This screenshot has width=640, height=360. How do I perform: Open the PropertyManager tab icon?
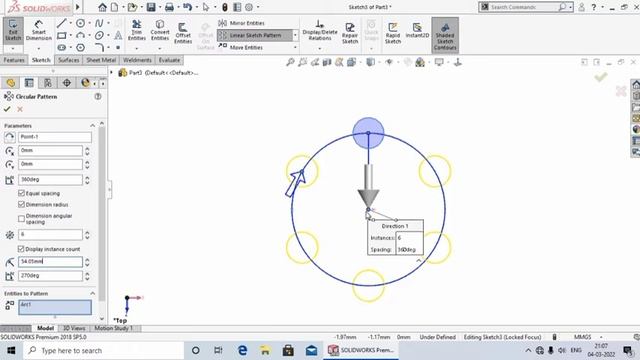pos(29,83)
